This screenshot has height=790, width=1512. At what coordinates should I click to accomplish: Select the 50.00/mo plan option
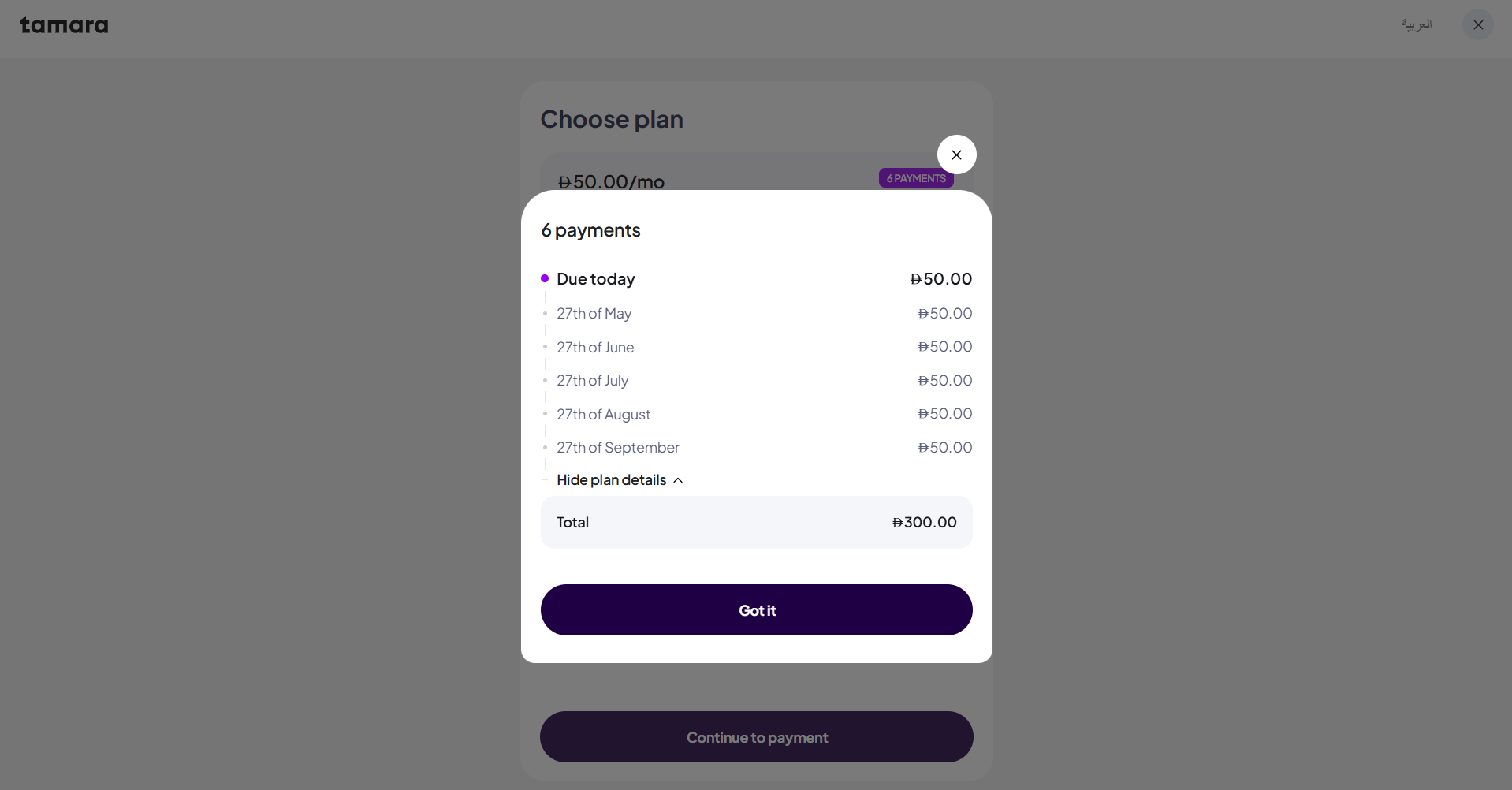(x=611, y=182)
